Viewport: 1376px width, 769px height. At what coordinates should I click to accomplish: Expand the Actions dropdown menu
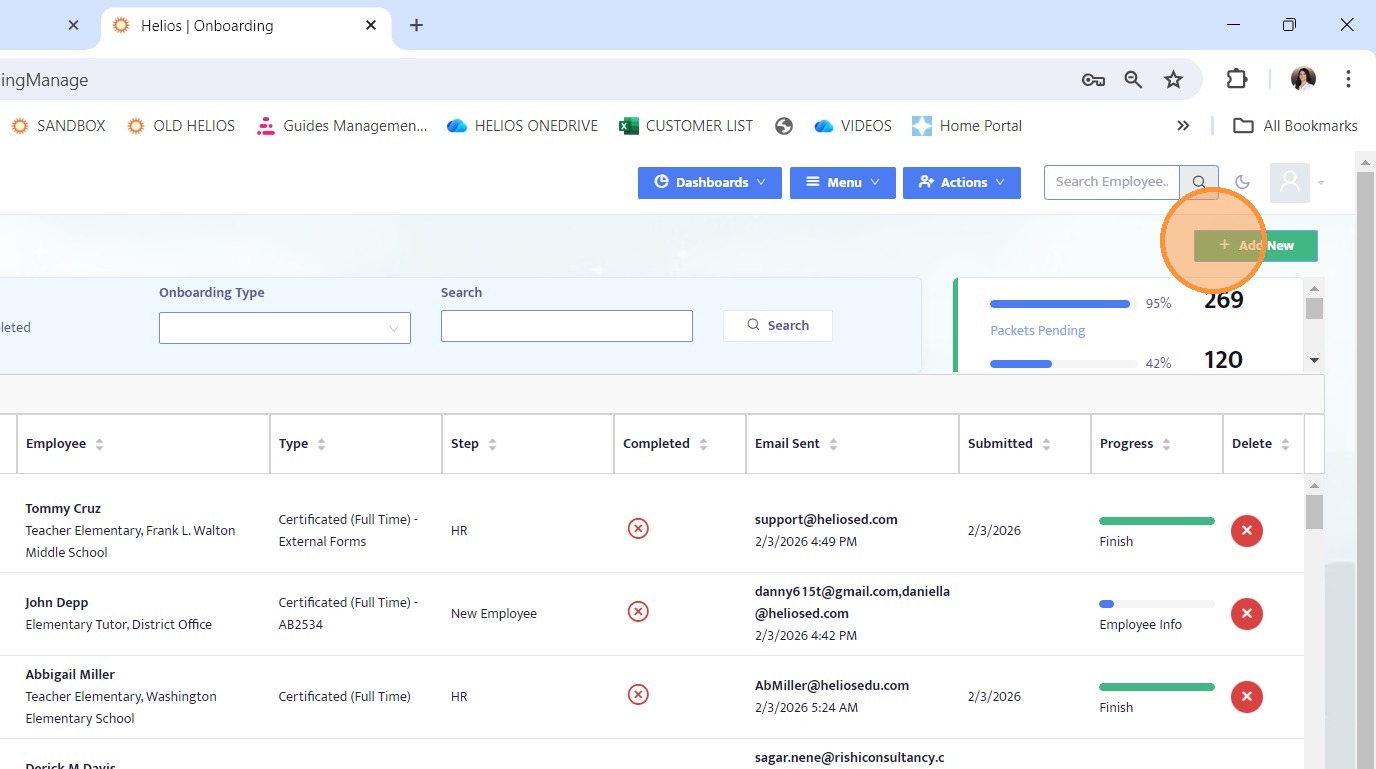[961, 182]
